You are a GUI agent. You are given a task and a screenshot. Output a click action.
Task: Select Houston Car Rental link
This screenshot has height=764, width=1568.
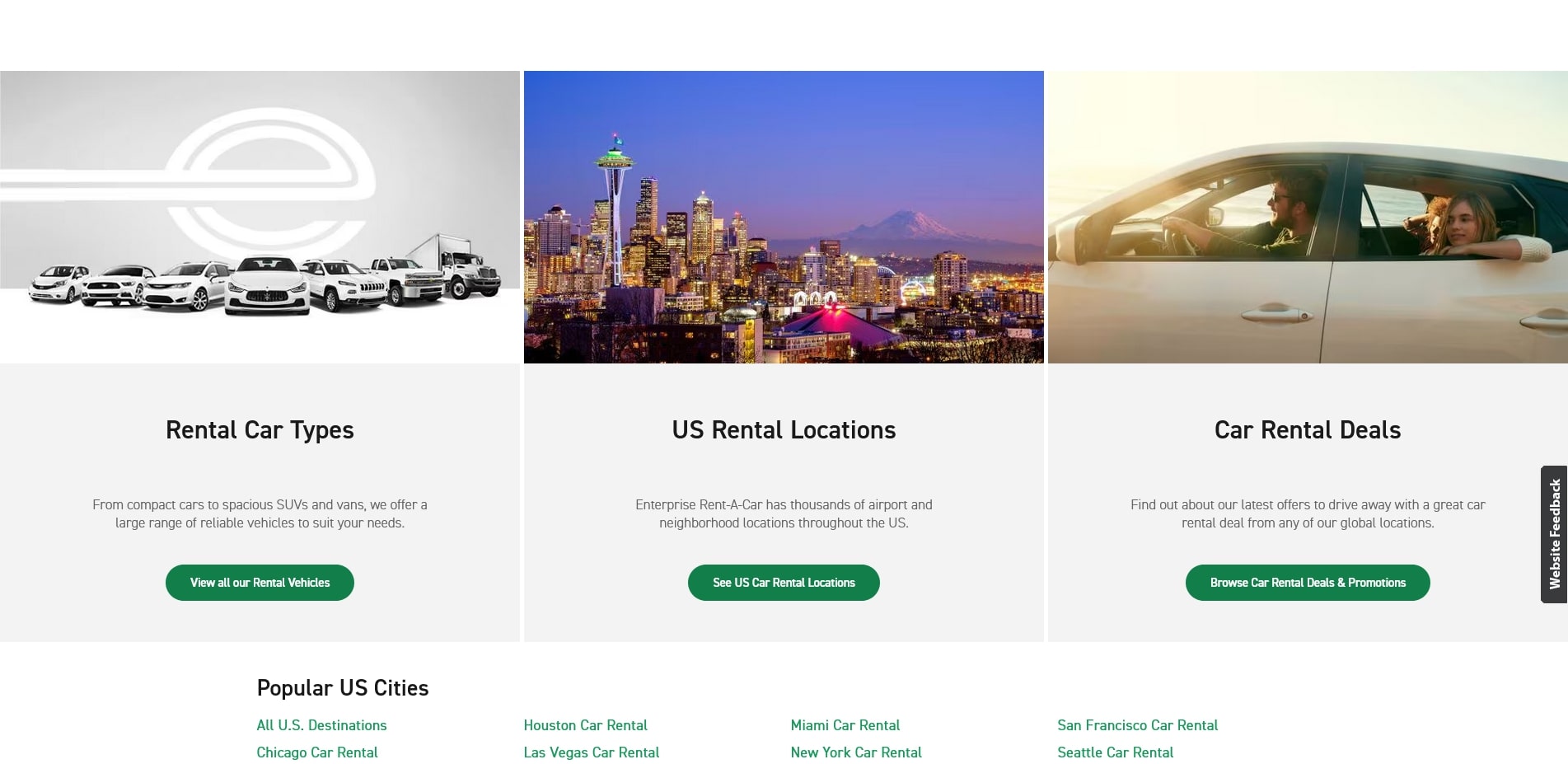(585, 725)
